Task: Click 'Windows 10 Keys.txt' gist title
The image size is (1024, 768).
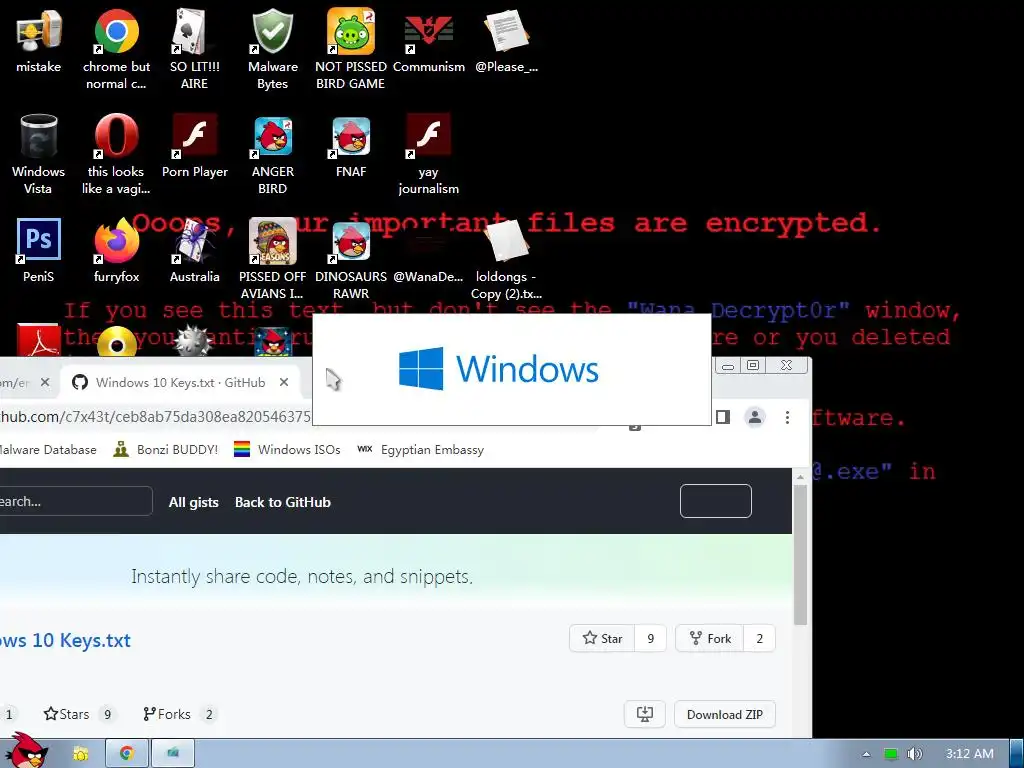Action: pyautogui.click(x=65, y=640)
